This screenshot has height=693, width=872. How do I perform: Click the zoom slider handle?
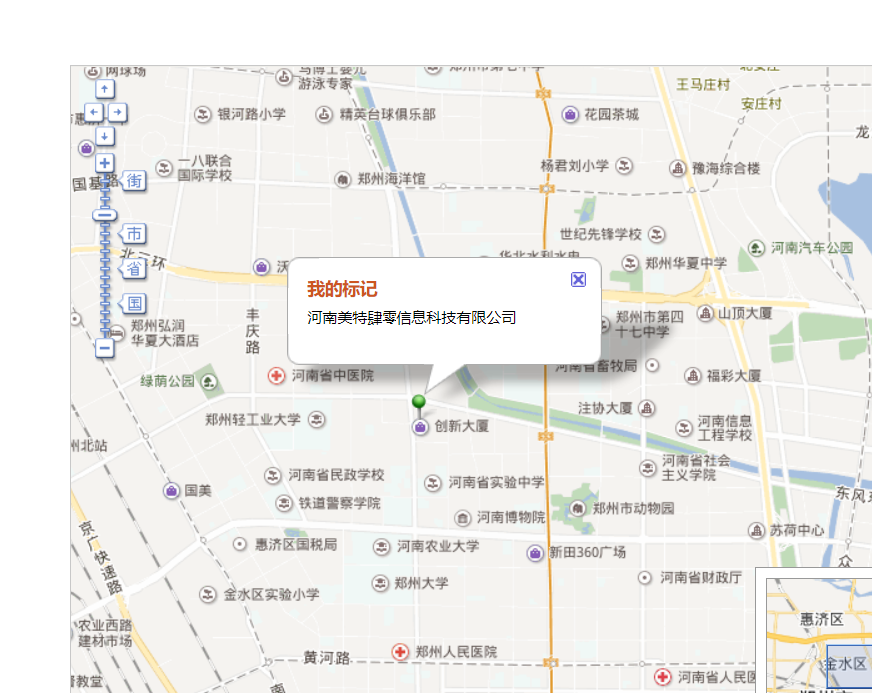105,214
